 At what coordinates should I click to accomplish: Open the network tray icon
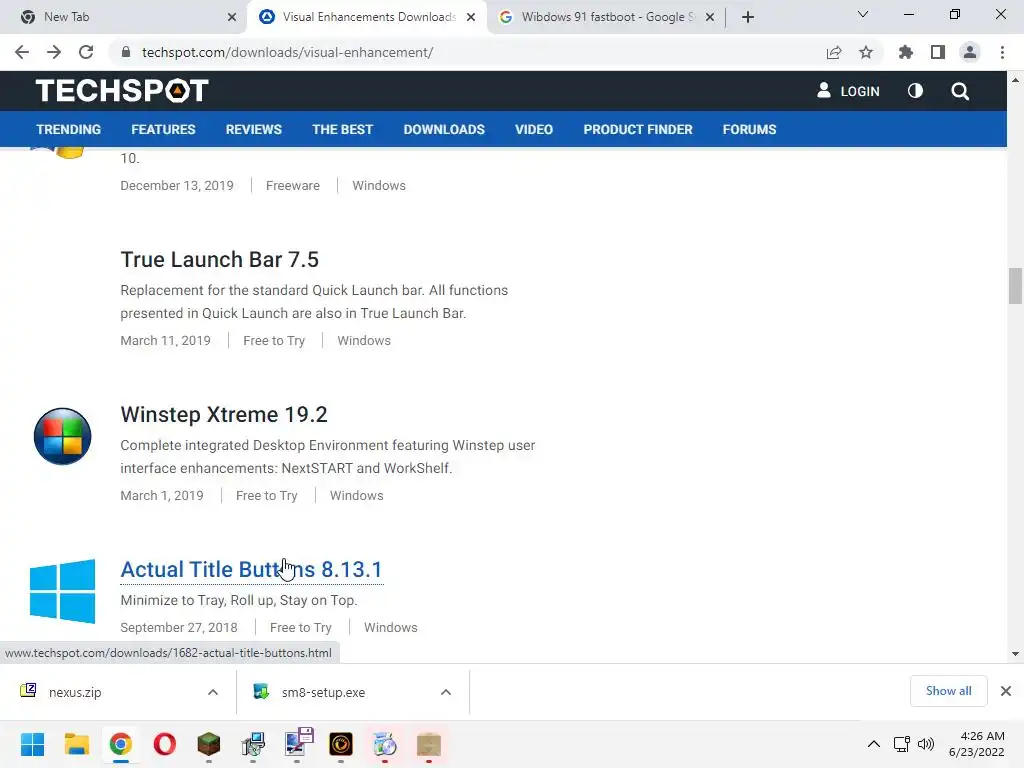902,744
